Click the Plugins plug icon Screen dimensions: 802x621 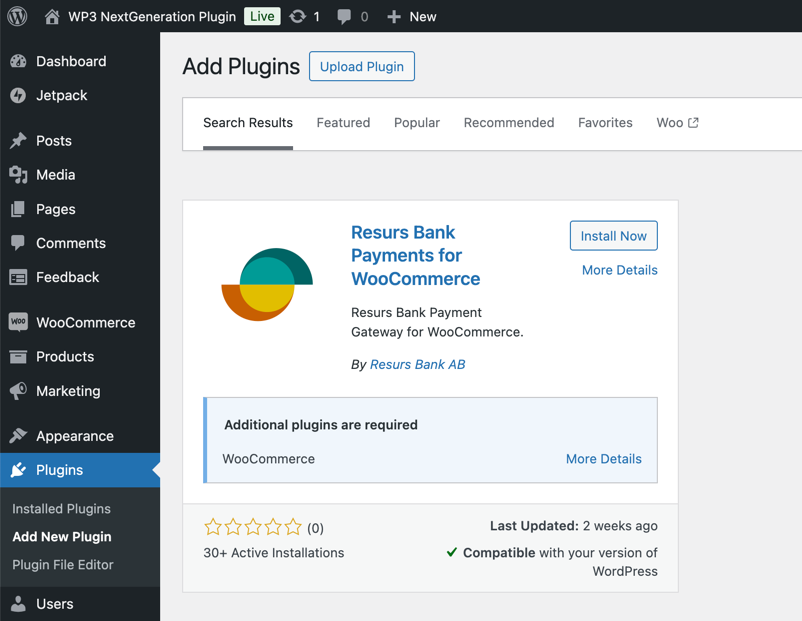tap(18, 470)
